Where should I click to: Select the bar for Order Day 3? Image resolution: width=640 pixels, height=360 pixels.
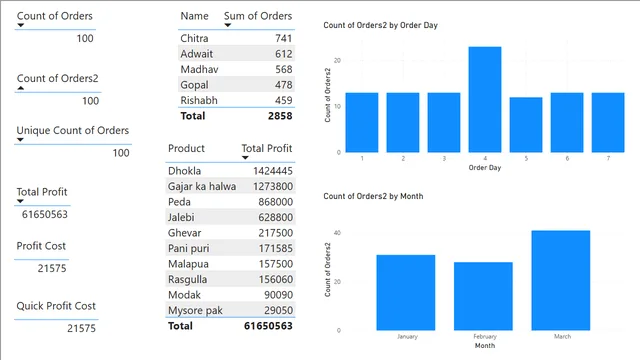(444, 122)
